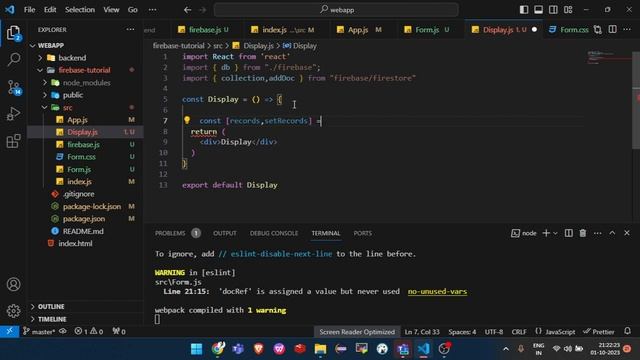Click the webapp command center search box

click(x=336, y=10)
